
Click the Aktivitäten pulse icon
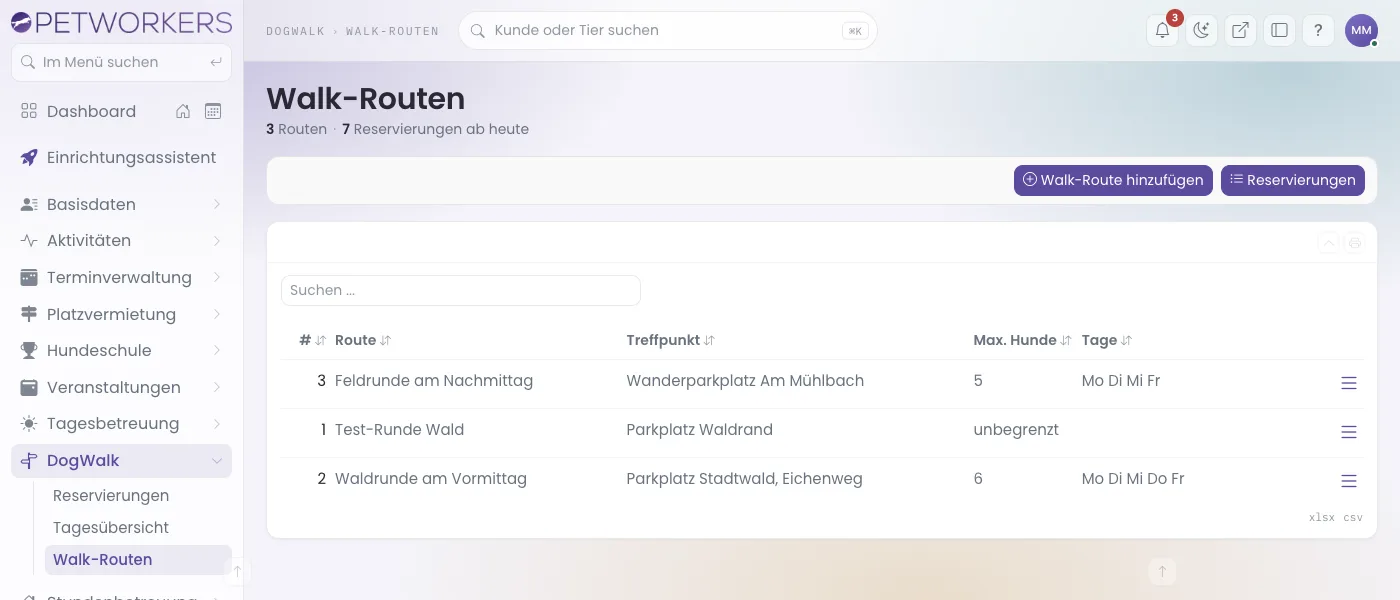29,241
